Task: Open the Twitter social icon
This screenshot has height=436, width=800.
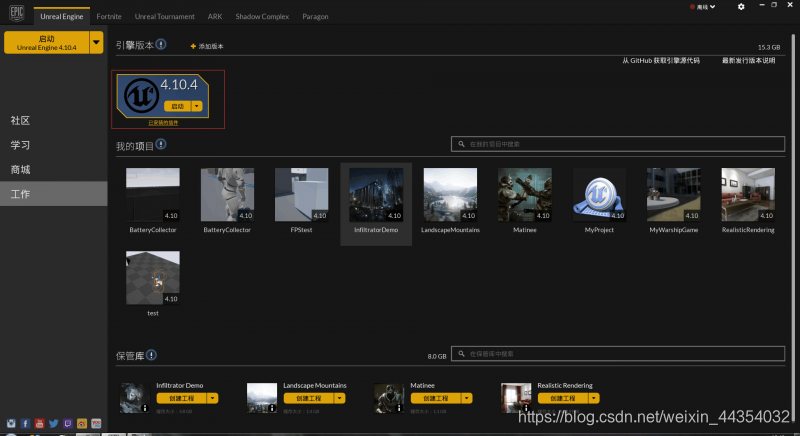Action: click(54, 424)
